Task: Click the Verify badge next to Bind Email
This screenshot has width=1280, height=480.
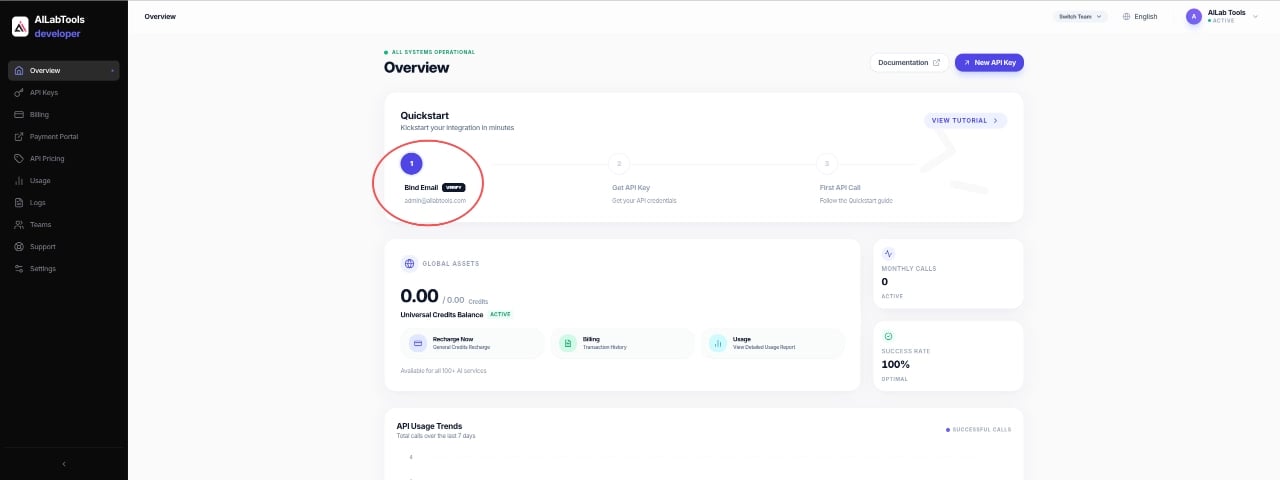Action: (454, 187)
